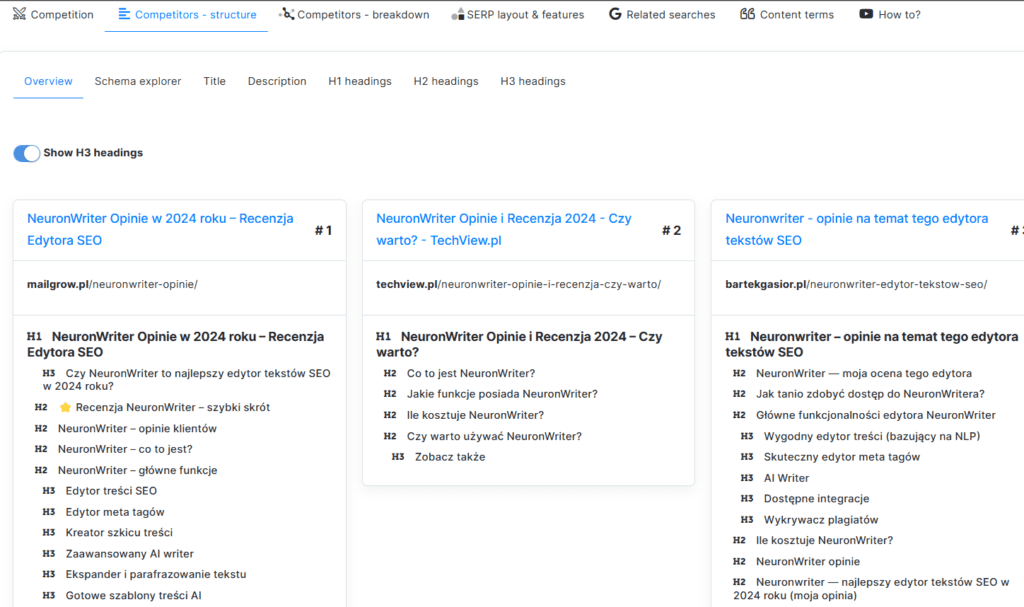
Task: Click the Google Related searches icon
Action: point(615,15)
